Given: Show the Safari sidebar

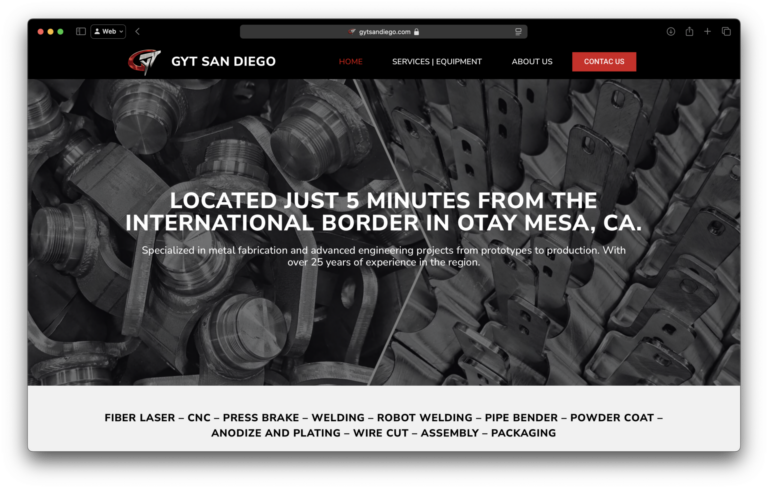Looking at the screenshot, I should click(x=81, y=31).
